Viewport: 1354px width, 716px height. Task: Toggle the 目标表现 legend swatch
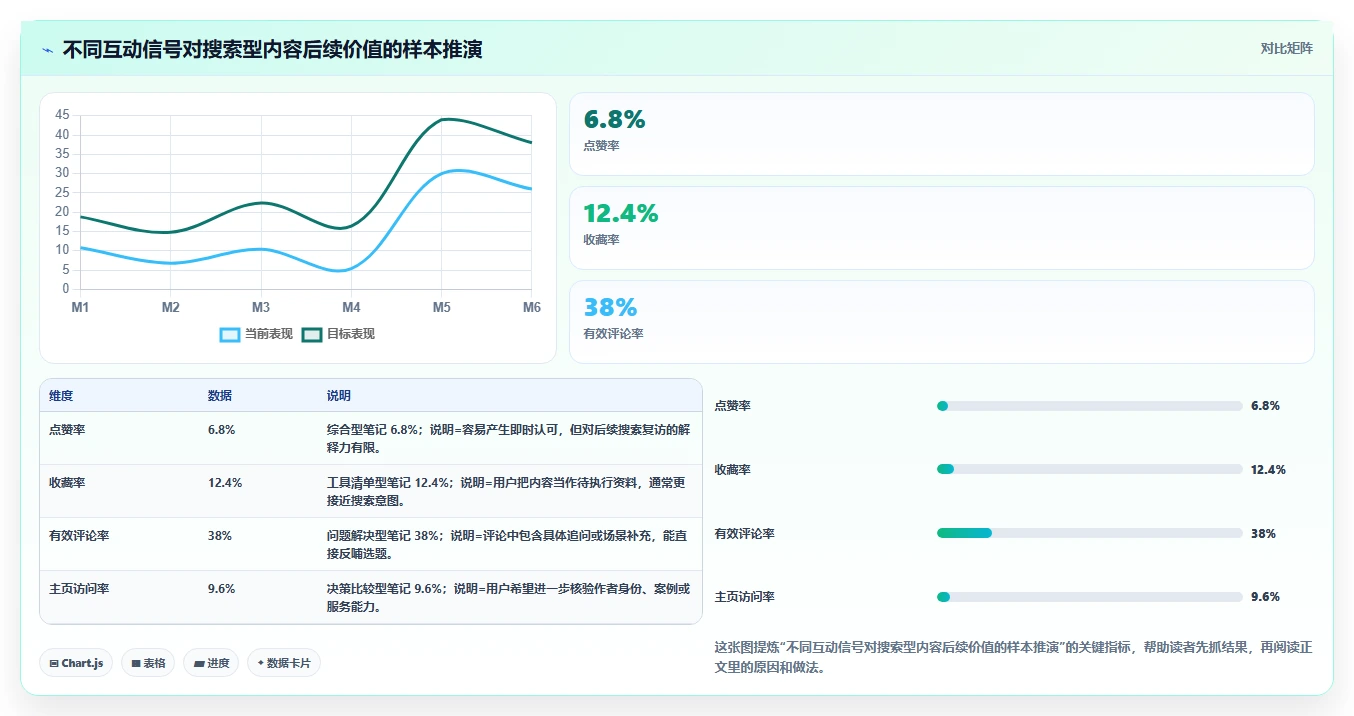[312, 334]
